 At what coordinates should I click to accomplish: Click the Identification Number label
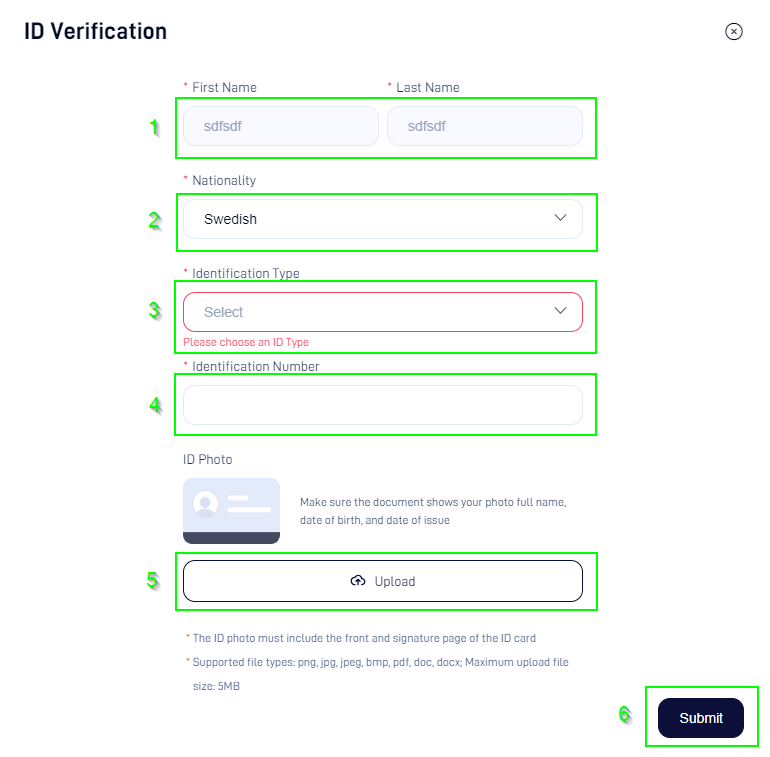(255, 367)
